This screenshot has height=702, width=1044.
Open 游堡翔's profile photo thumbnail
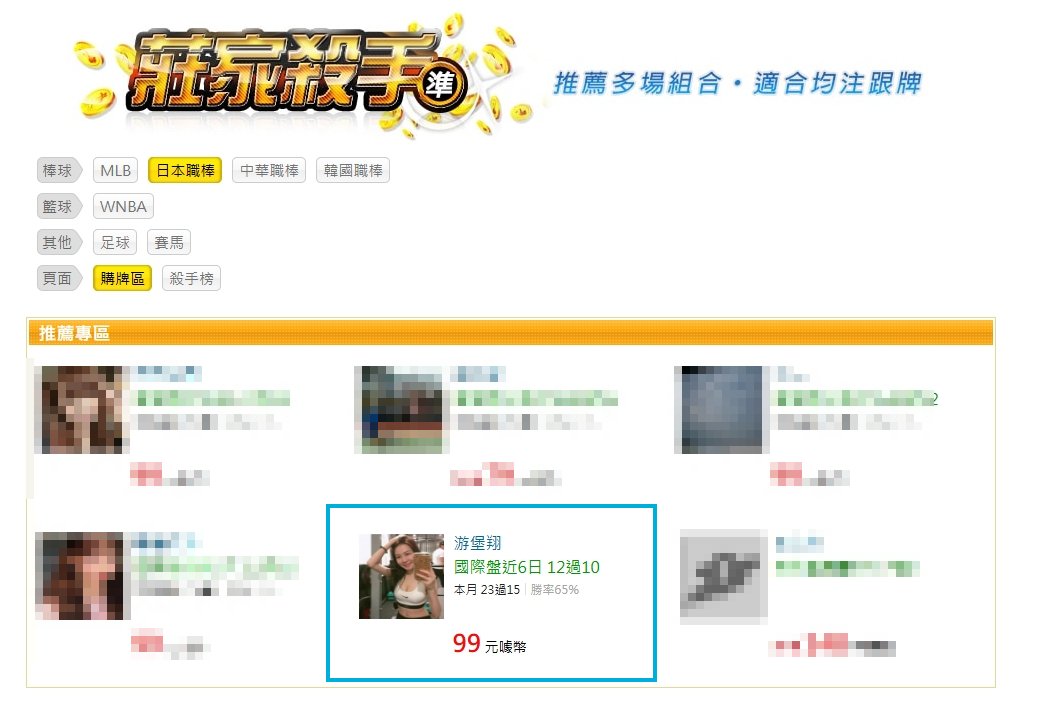(x=401, y=576)
